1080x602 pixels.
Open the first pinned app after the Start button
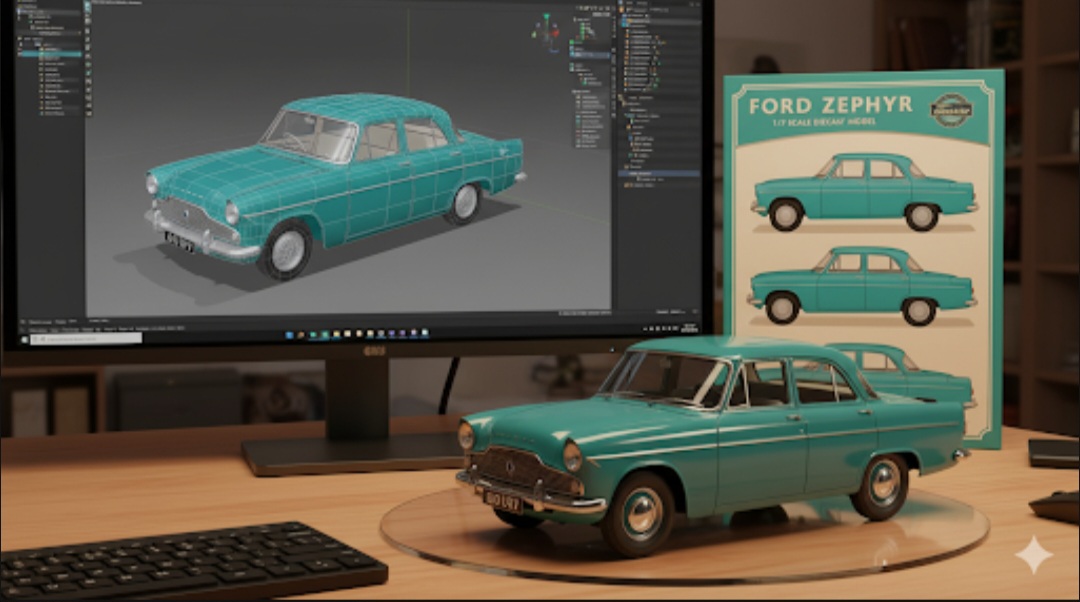click(300, 334)
